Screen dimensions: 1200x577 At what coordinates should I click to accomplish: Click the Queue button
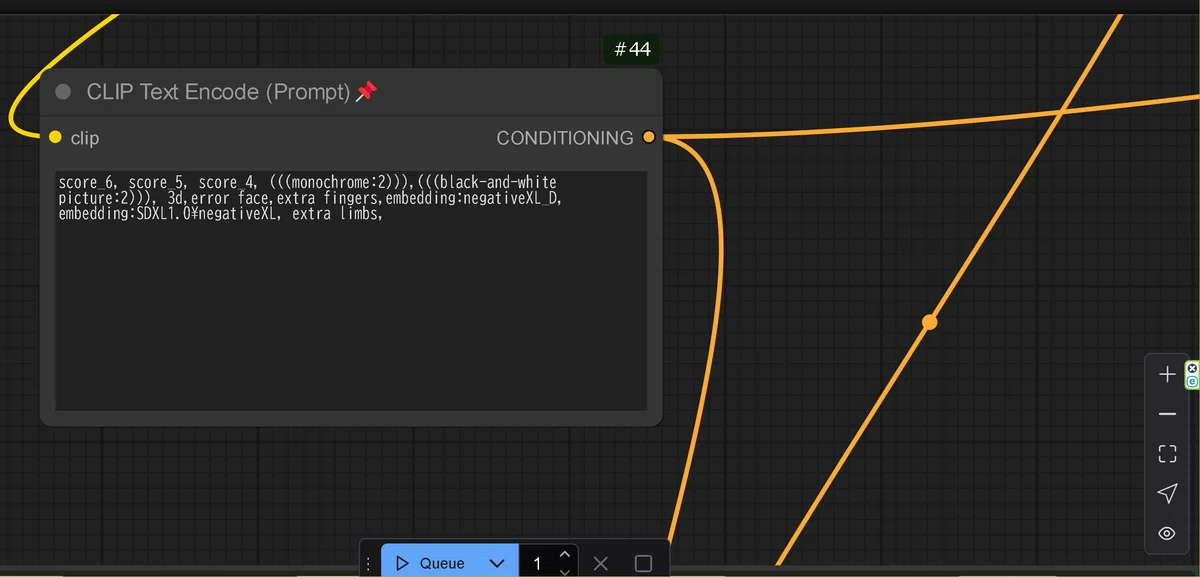point(430,563)
